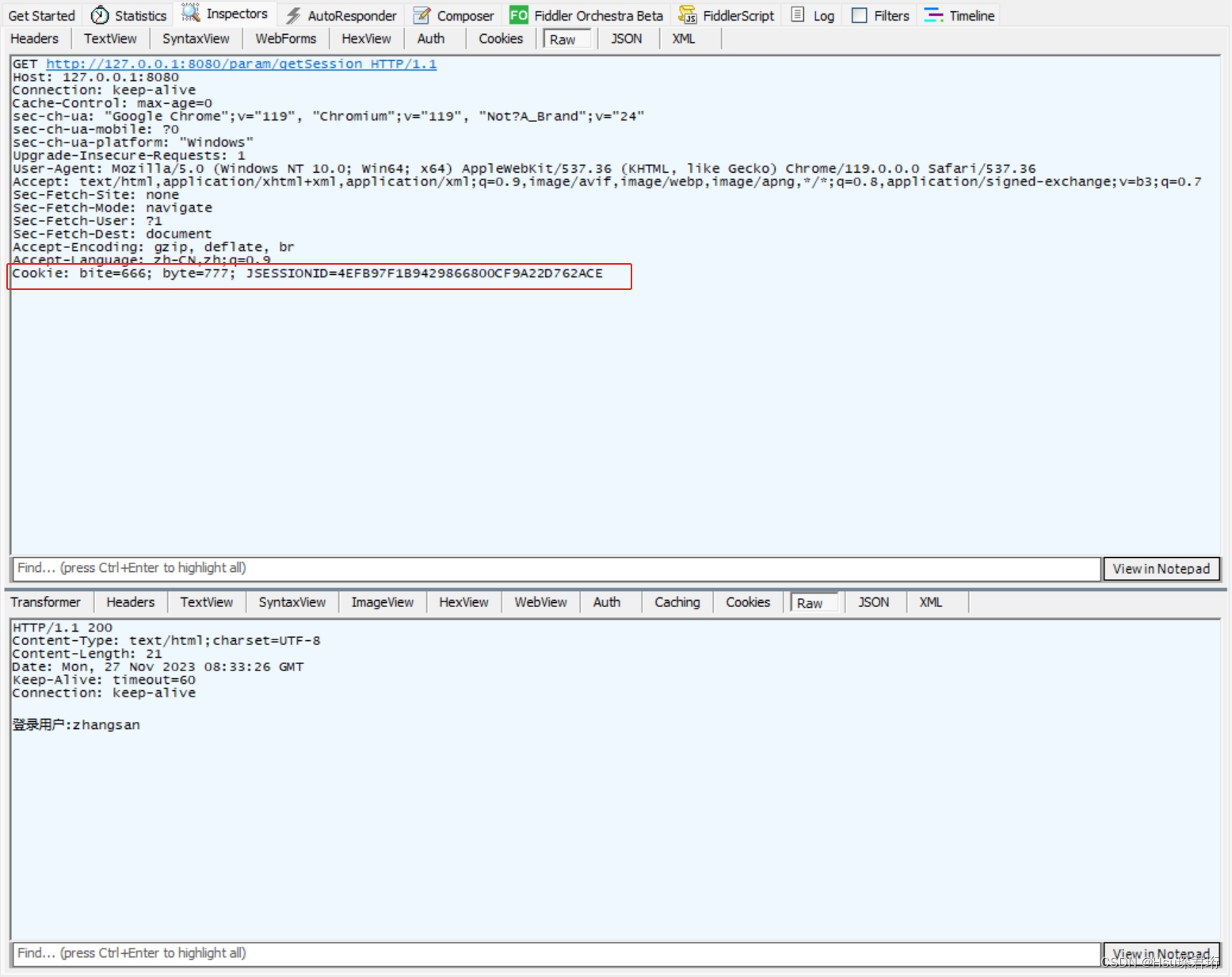
Task: Open the request JSON tab
Action: point(626,38)
